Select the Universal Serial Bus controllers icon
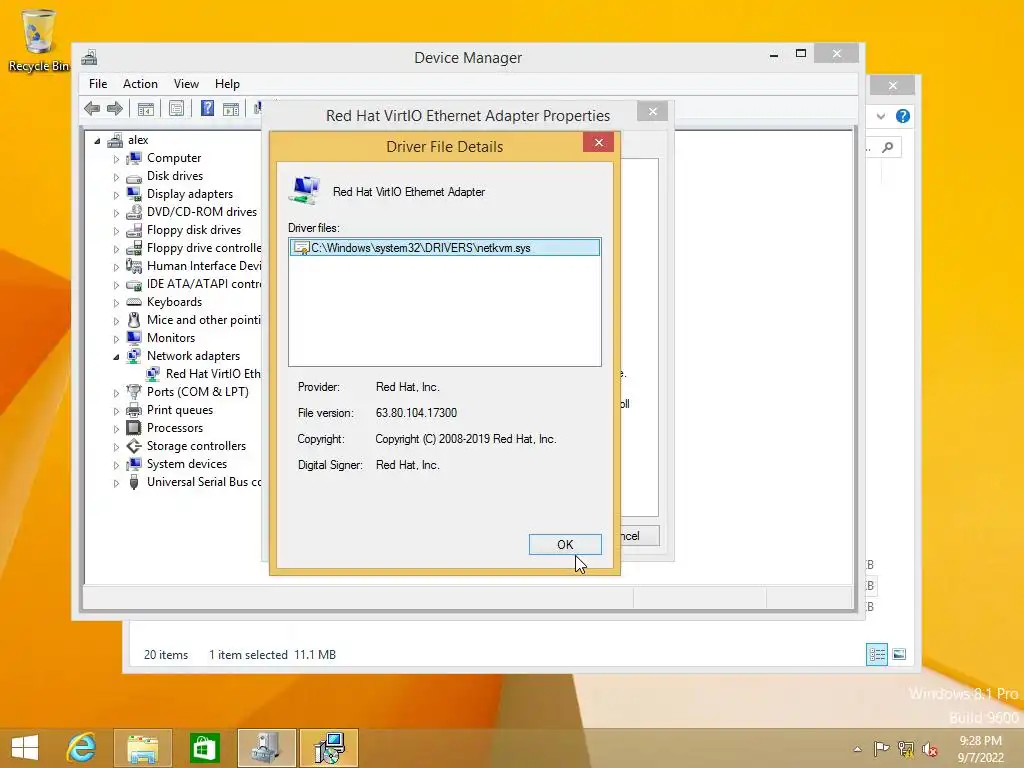Screen dimensions: 1024x768 (x=134, y=482)
